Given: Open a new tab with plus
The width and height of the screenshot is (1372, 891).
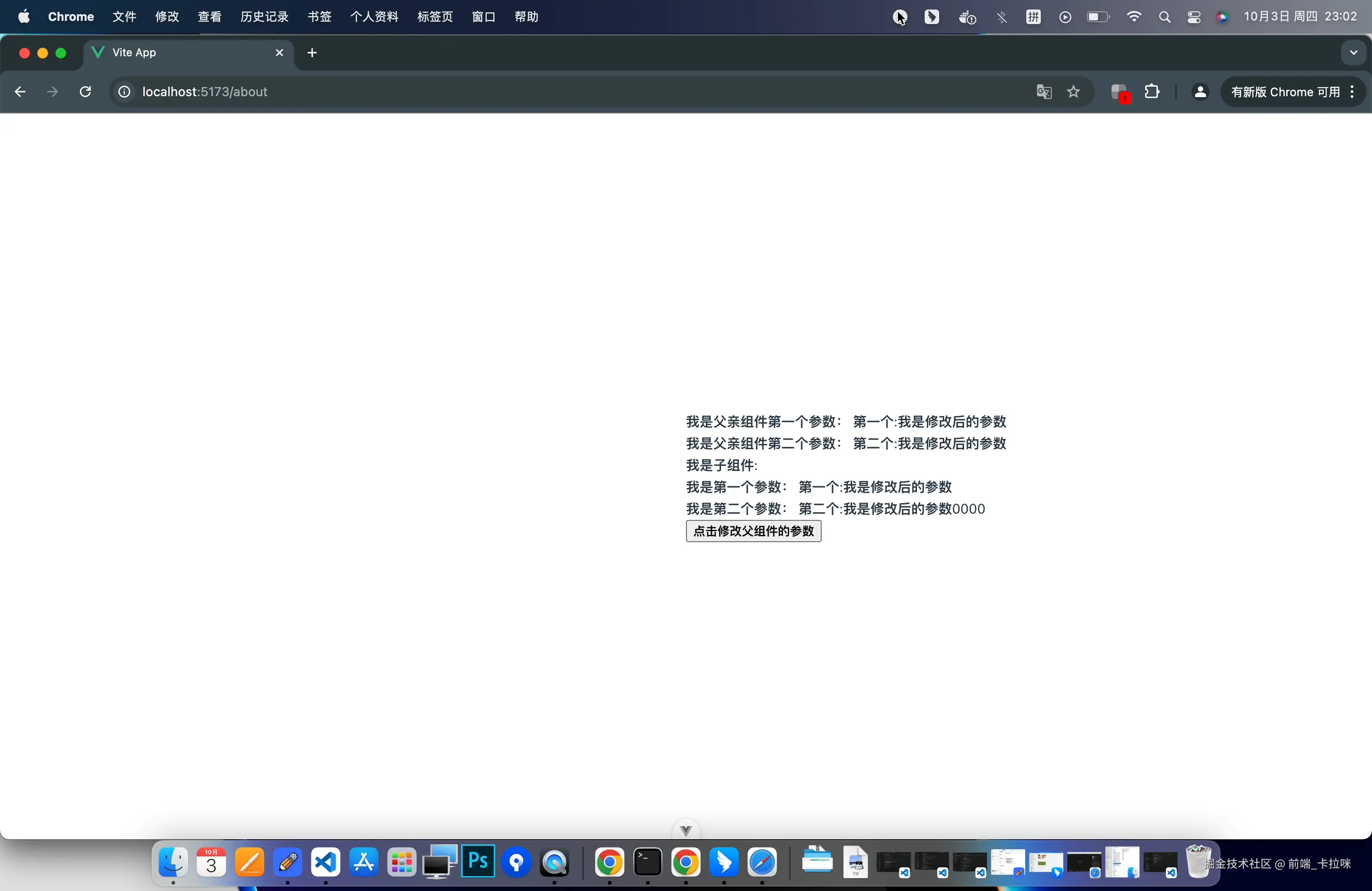Looking at the screenshot, I should tap(312, 53).
